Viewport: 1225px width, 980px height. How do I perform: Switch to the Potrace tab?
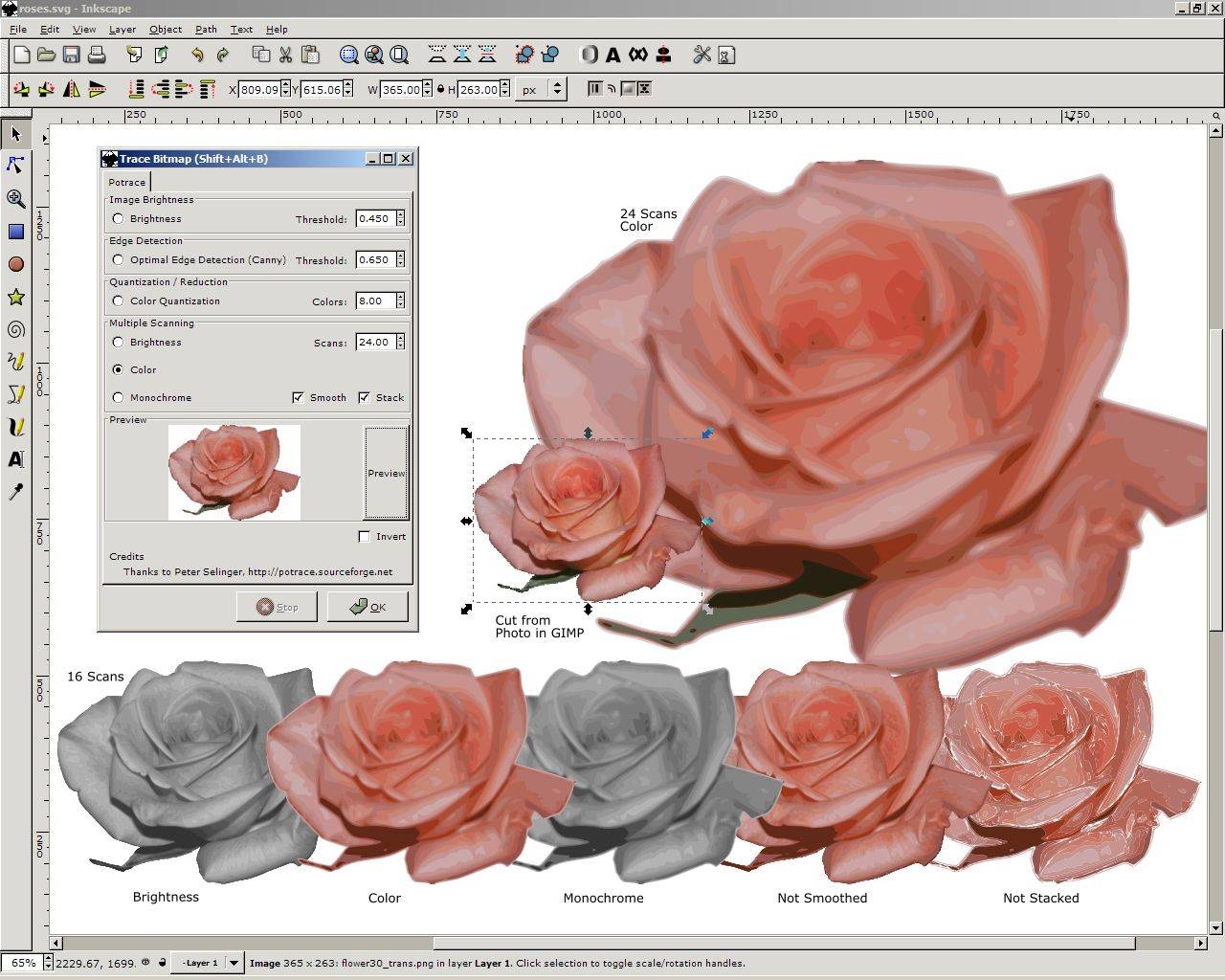pyautogui.click(x=126, y=182)
